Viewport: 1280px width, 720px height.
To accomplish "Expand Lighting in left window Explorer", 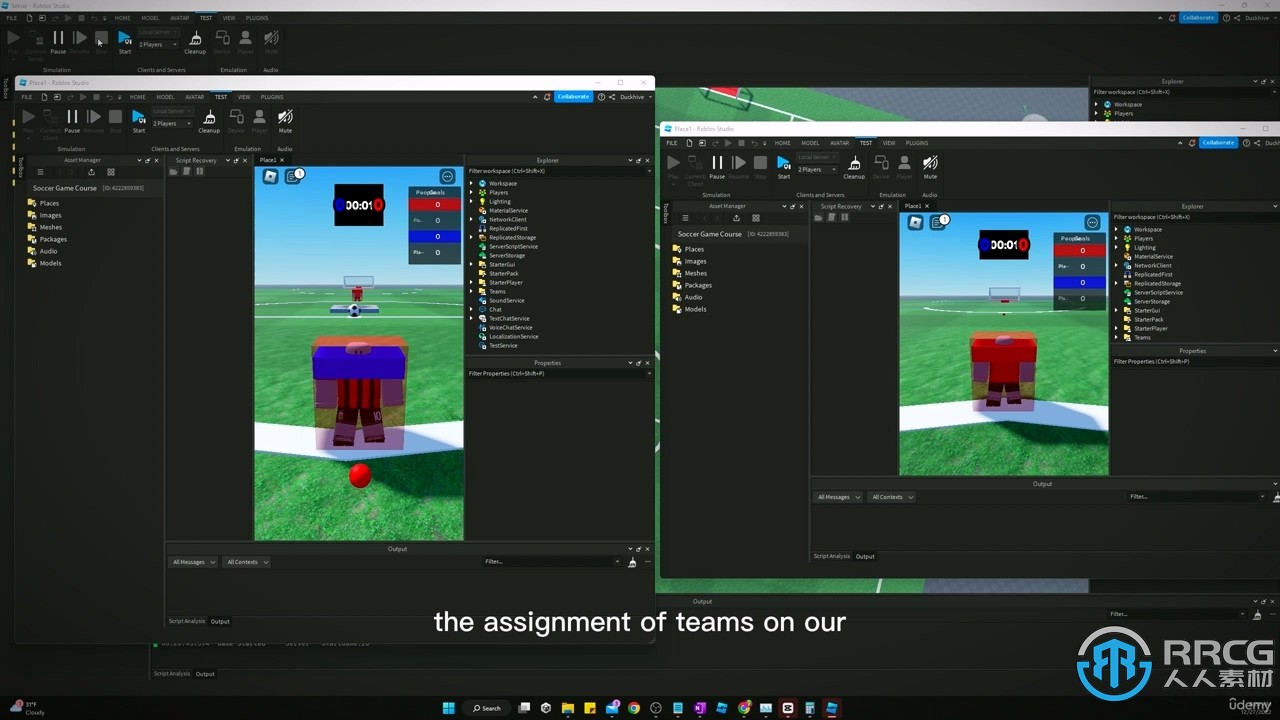I will [x=472, y=201].
